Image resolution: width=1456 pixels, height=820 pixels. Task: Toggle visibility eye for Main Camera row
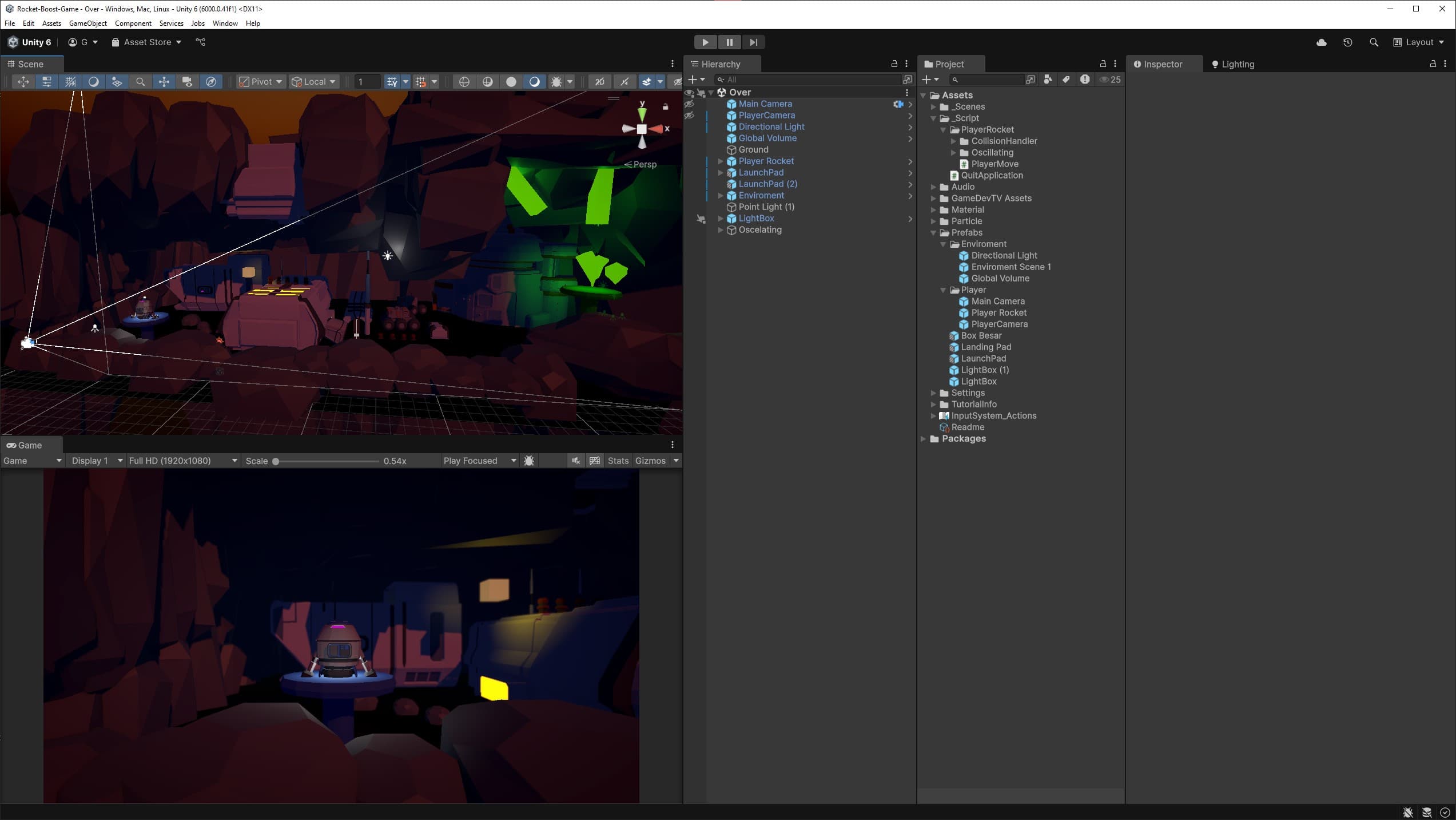689,104
